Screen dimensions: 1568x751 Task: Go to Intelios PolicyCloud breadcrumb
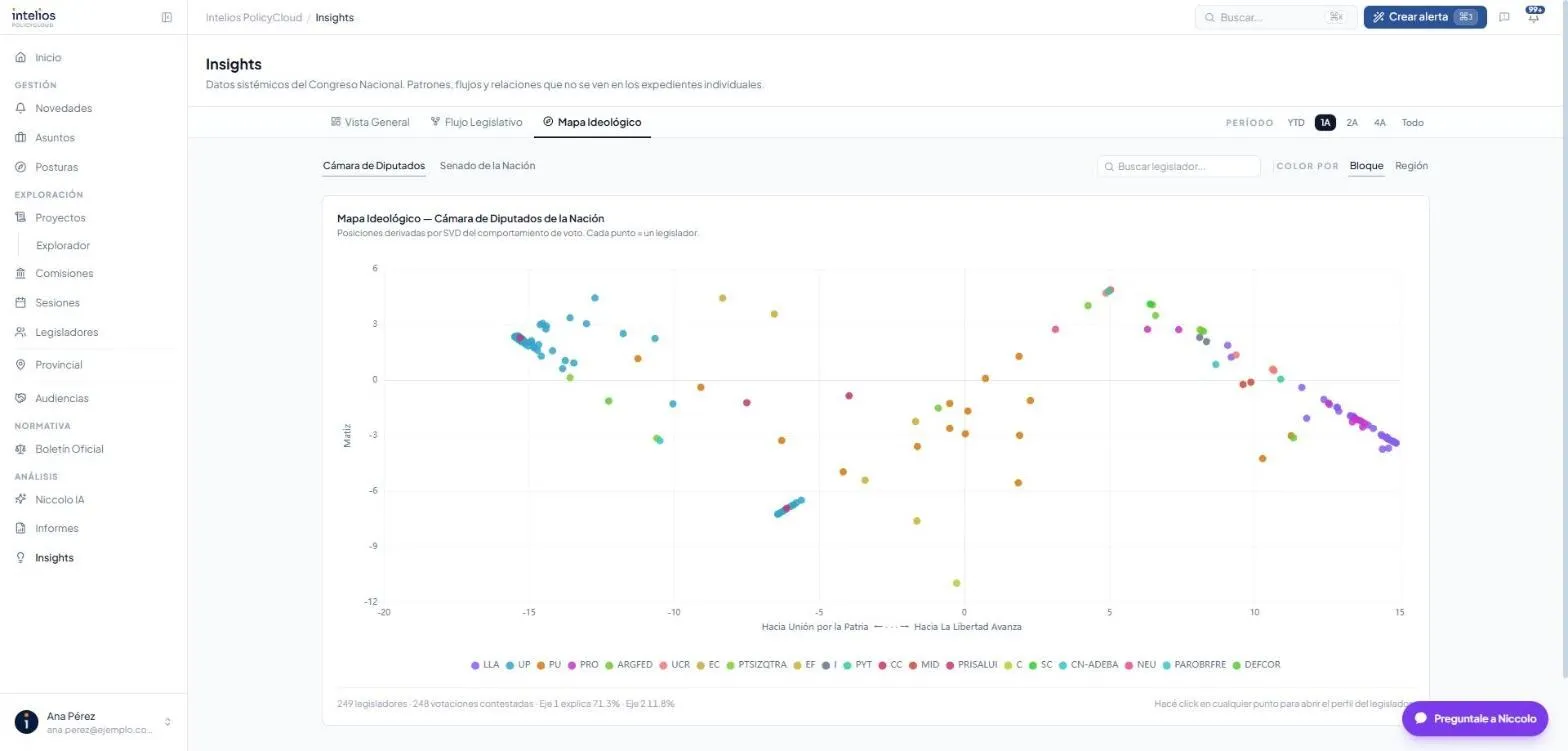click(253, 18)
